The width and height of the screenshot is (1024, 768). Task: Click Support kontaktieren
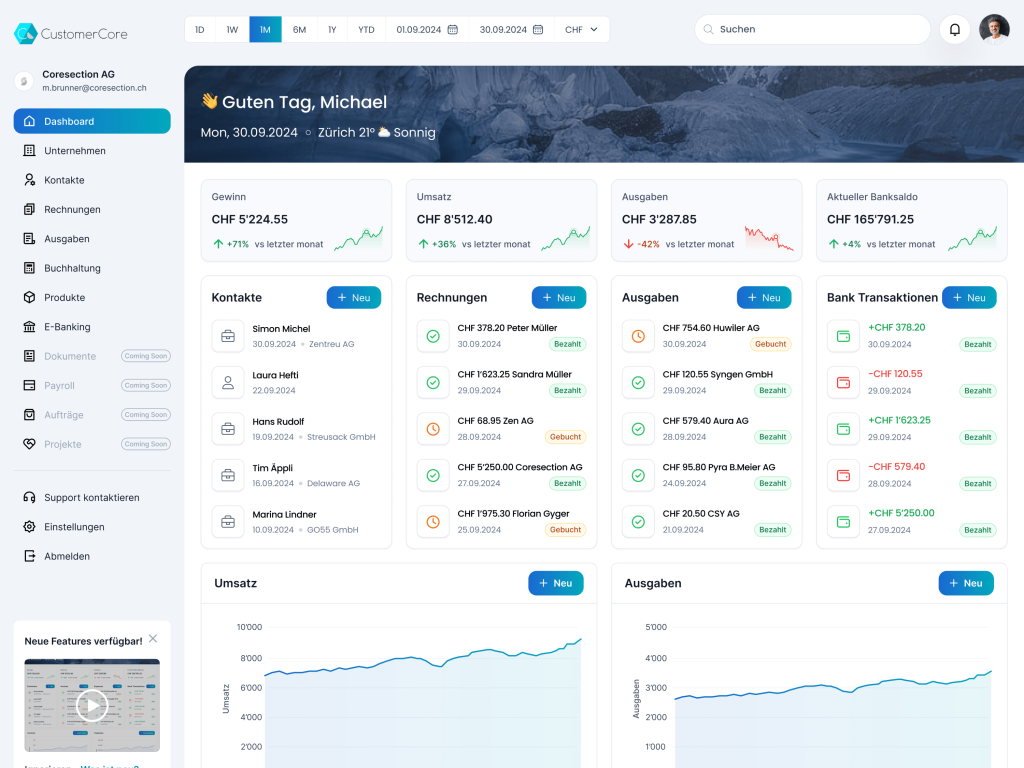coord(92,498)
